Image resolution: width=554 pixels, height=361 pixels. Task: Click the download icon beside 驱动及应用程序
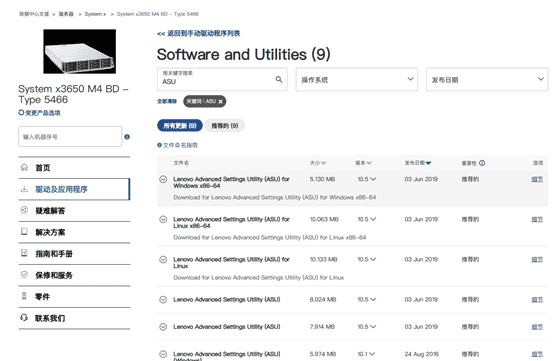click(x=24, y=189)
